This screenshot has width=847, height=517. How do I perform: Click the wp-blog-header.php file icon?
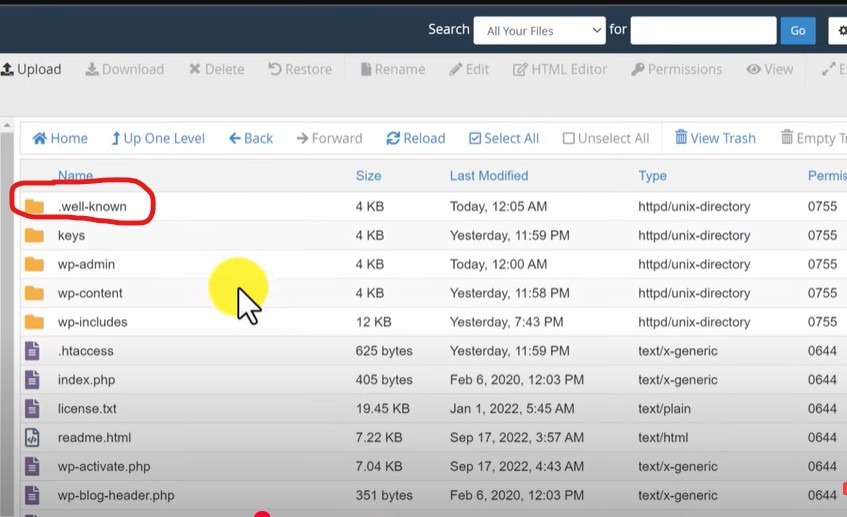click(x=32, y=495)
